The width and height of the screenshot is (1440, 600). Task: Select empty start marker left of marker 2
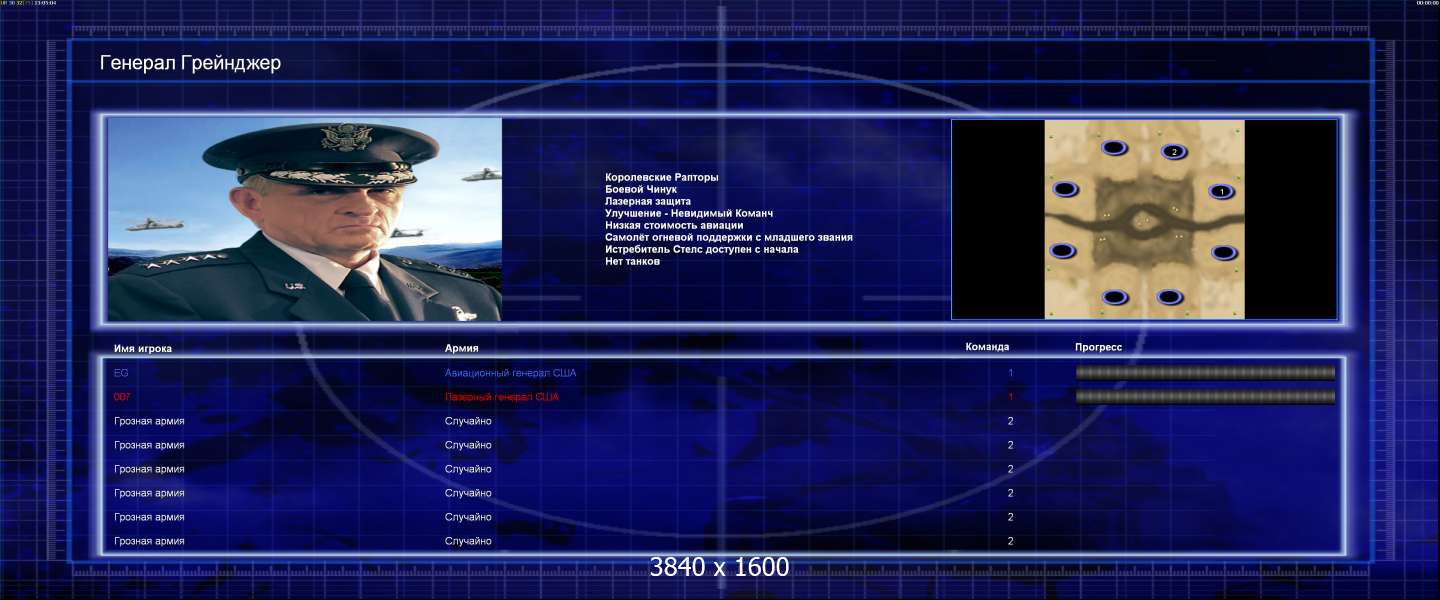1114,148
